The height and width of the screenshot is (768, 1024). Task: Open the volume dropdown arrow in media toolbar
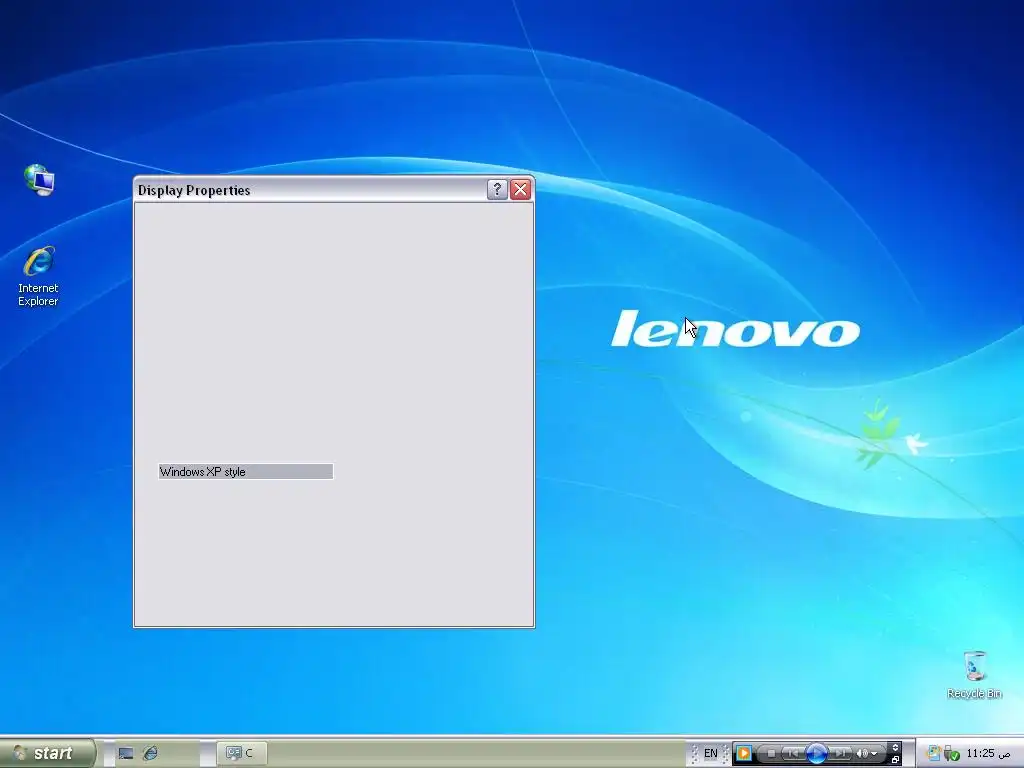[x=874, y=754]
